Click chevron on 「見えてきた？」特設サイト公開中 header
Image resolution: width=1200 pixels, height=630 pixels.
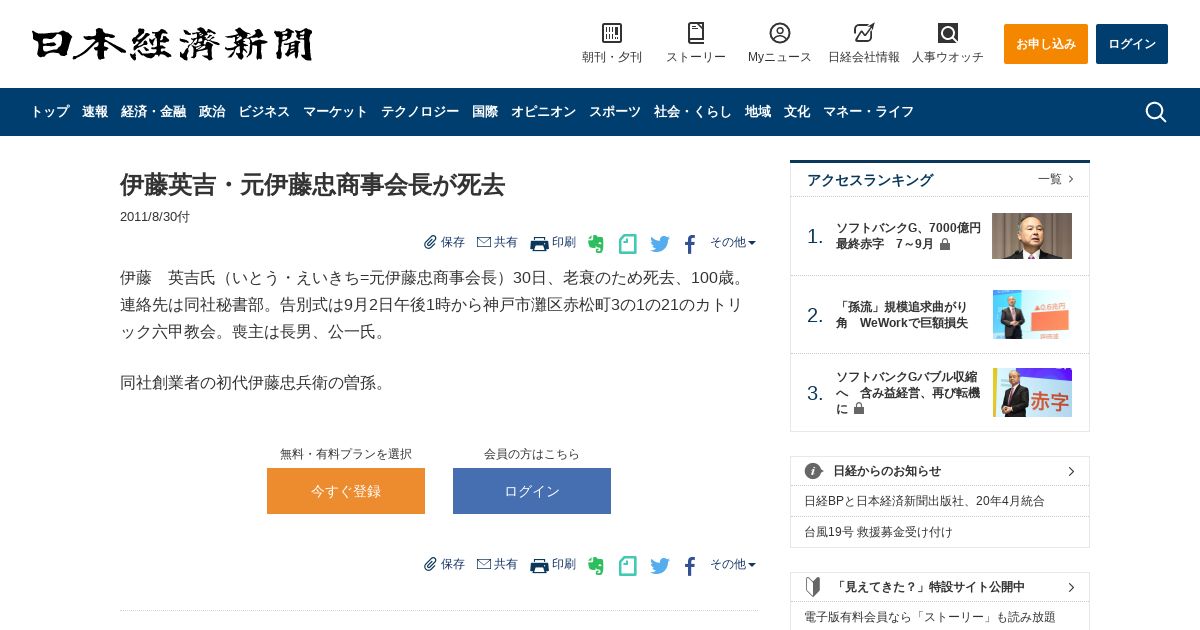(1071, 587)
